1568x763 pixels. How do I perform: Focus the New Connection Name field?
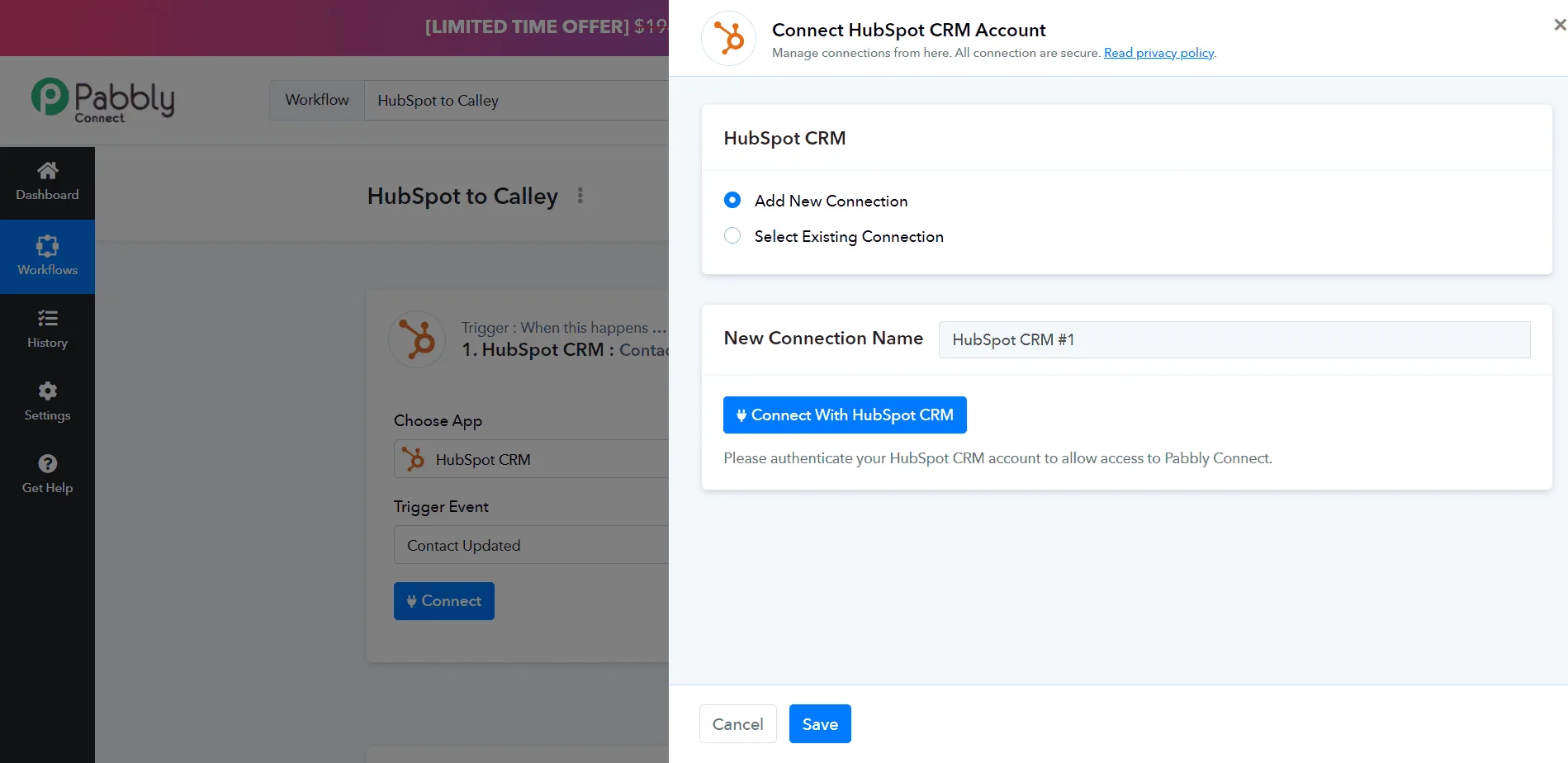1234,339
